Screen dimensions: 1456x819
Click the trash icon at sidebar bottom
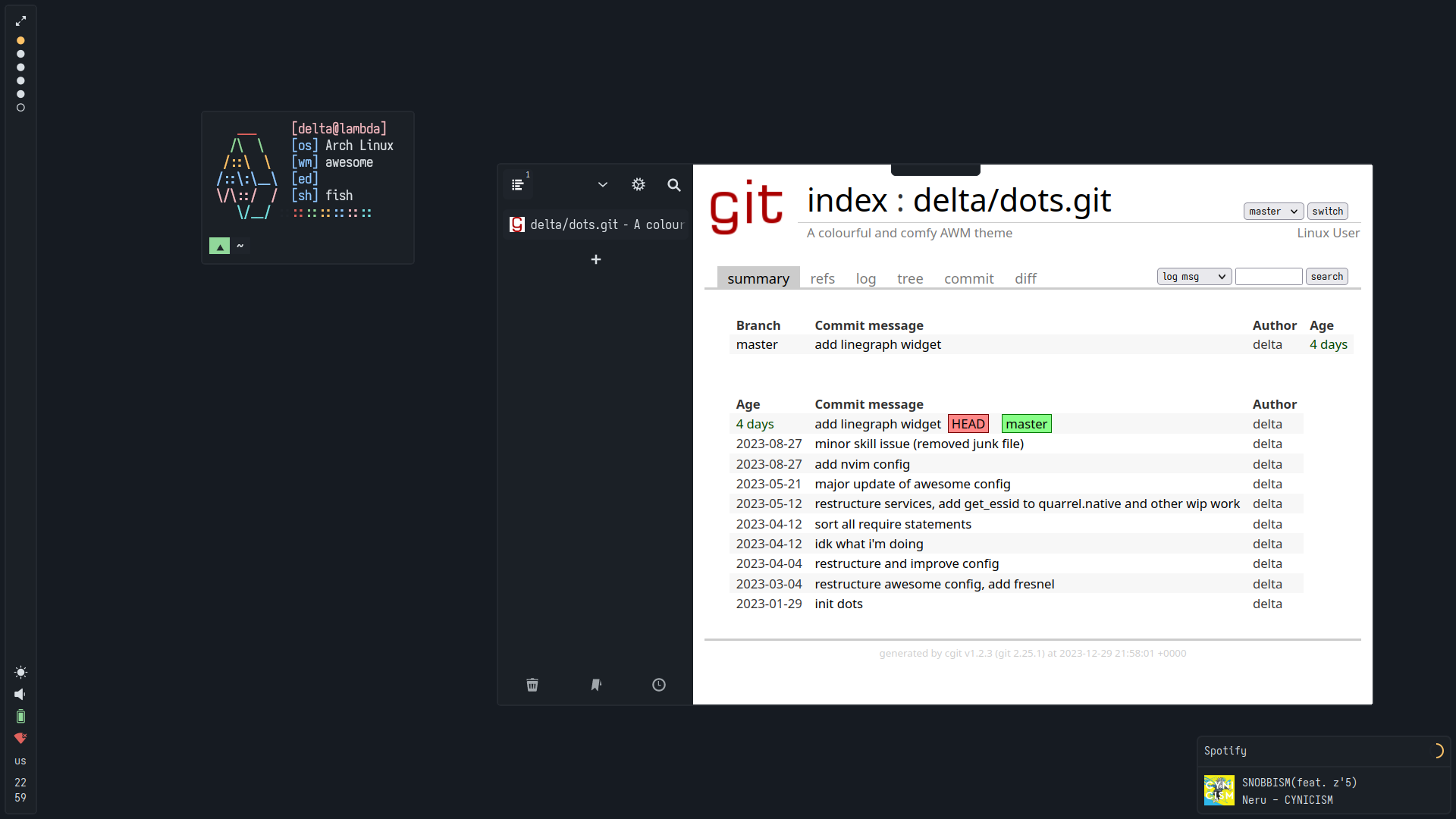pyautogui.click(x=532, y=685)
